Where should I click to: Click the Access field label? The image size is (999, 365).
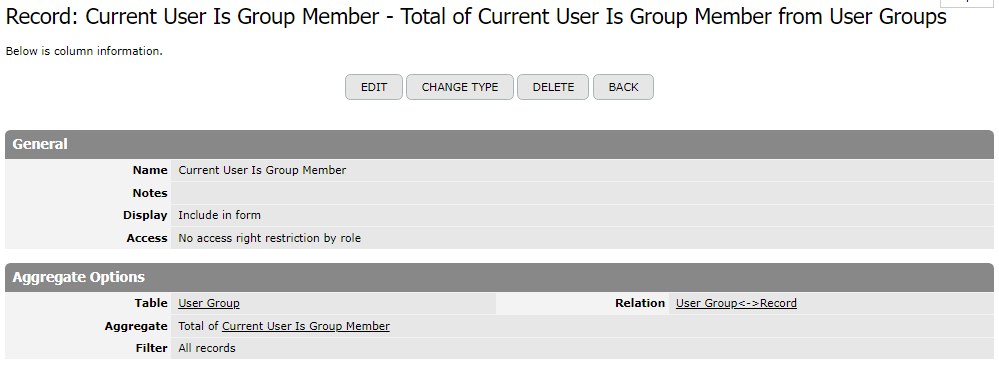[147, 238]
